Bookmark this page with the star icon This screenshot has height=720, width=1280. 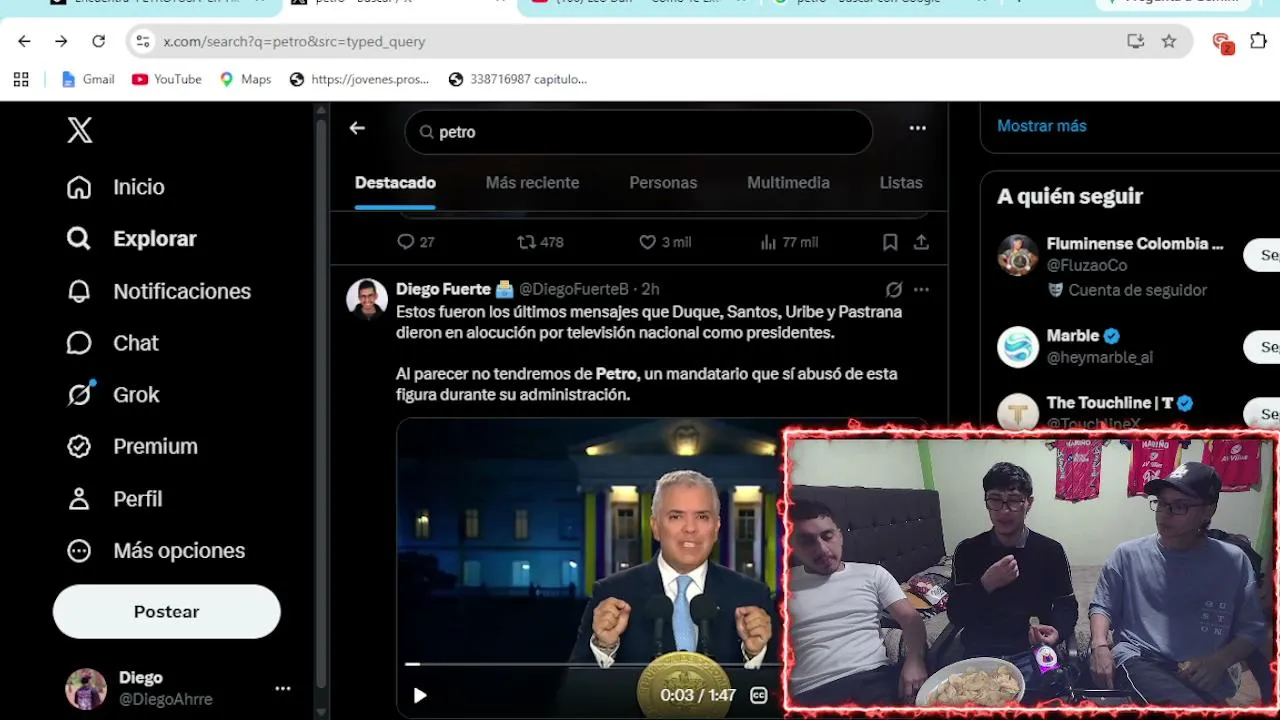[x=1169, y=41]
